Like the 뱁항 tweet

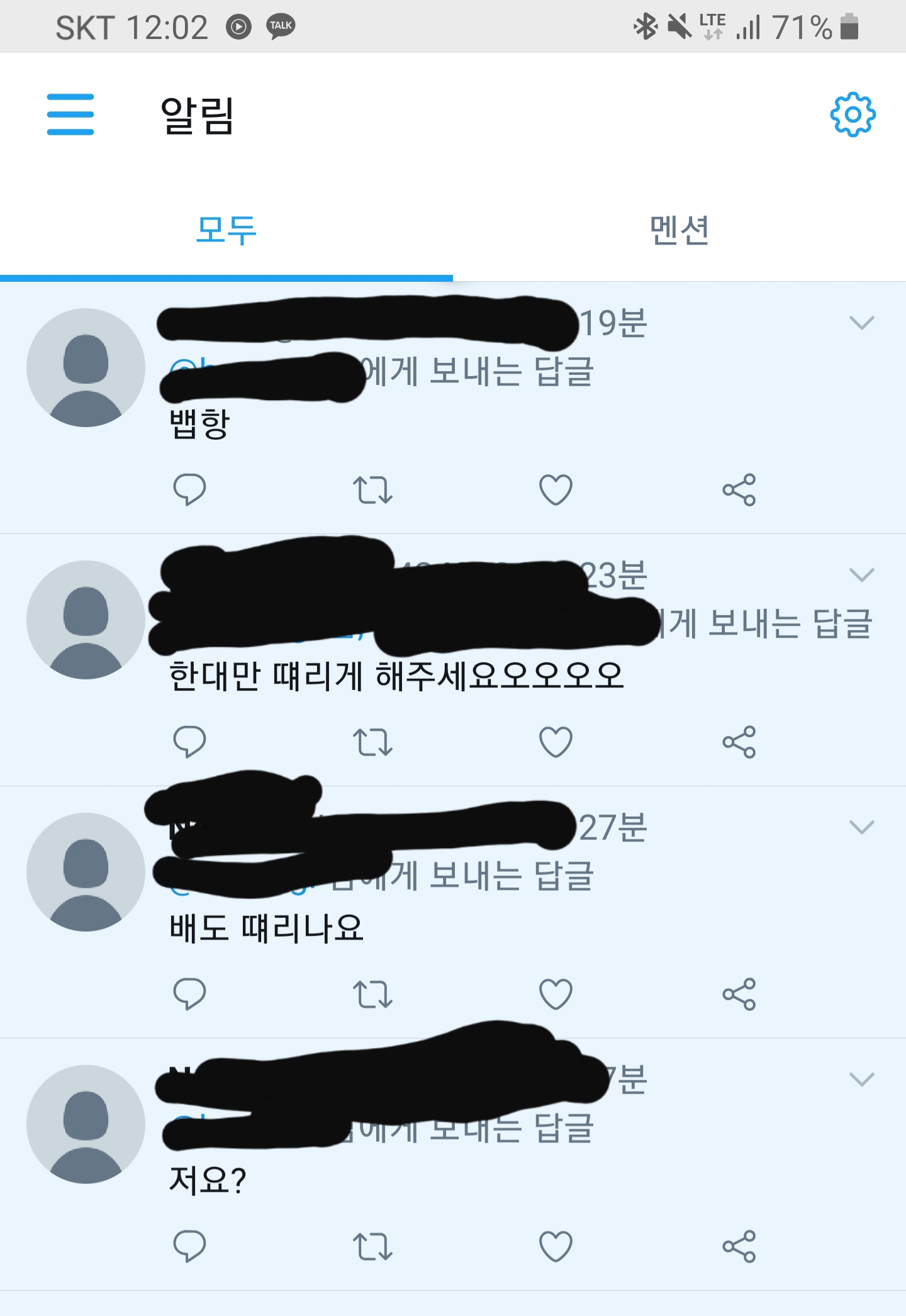[556, 489]
